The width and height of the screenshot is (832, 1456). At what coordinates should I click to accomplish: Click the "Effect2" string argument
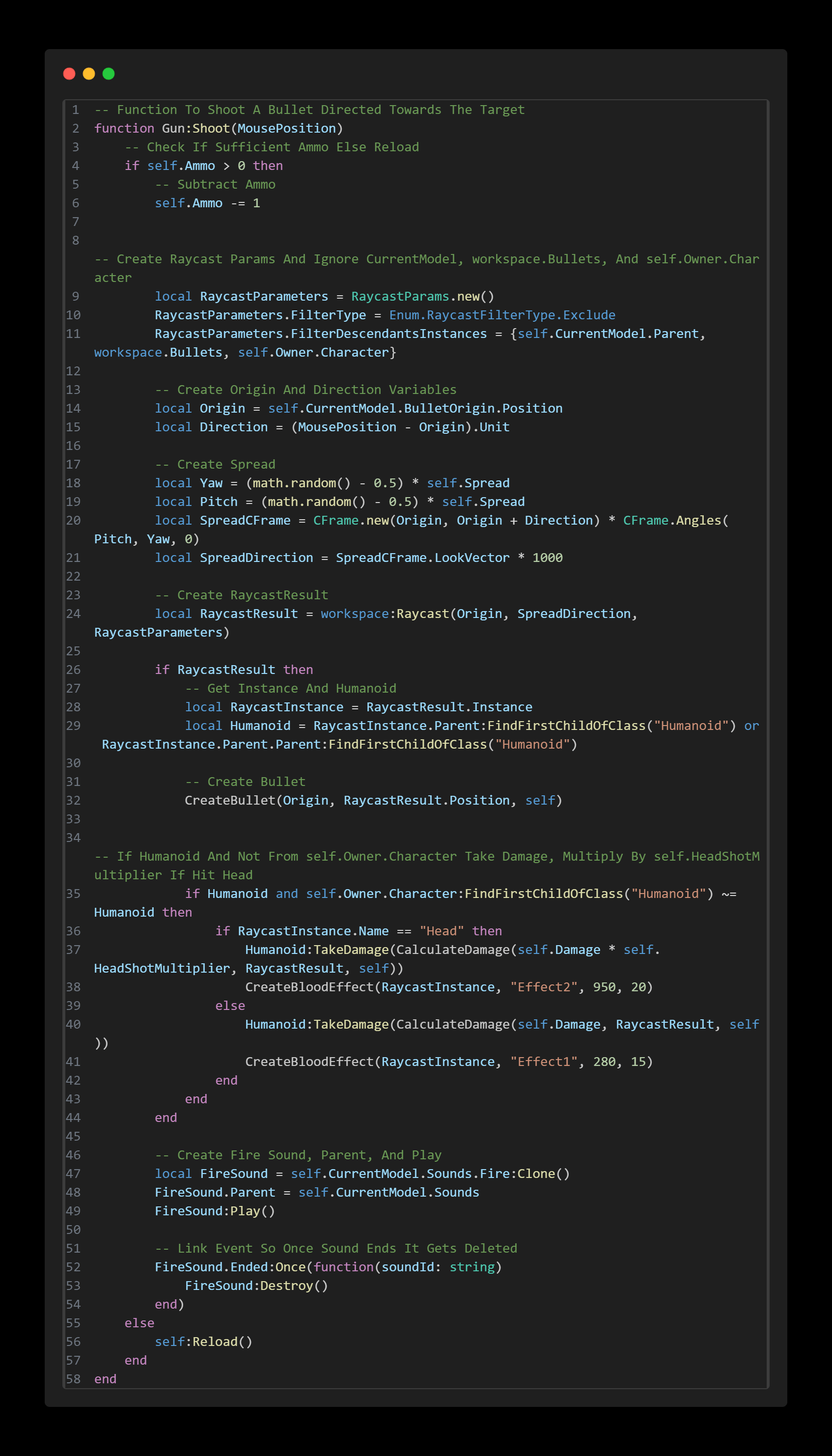click(x=543, y=987)
